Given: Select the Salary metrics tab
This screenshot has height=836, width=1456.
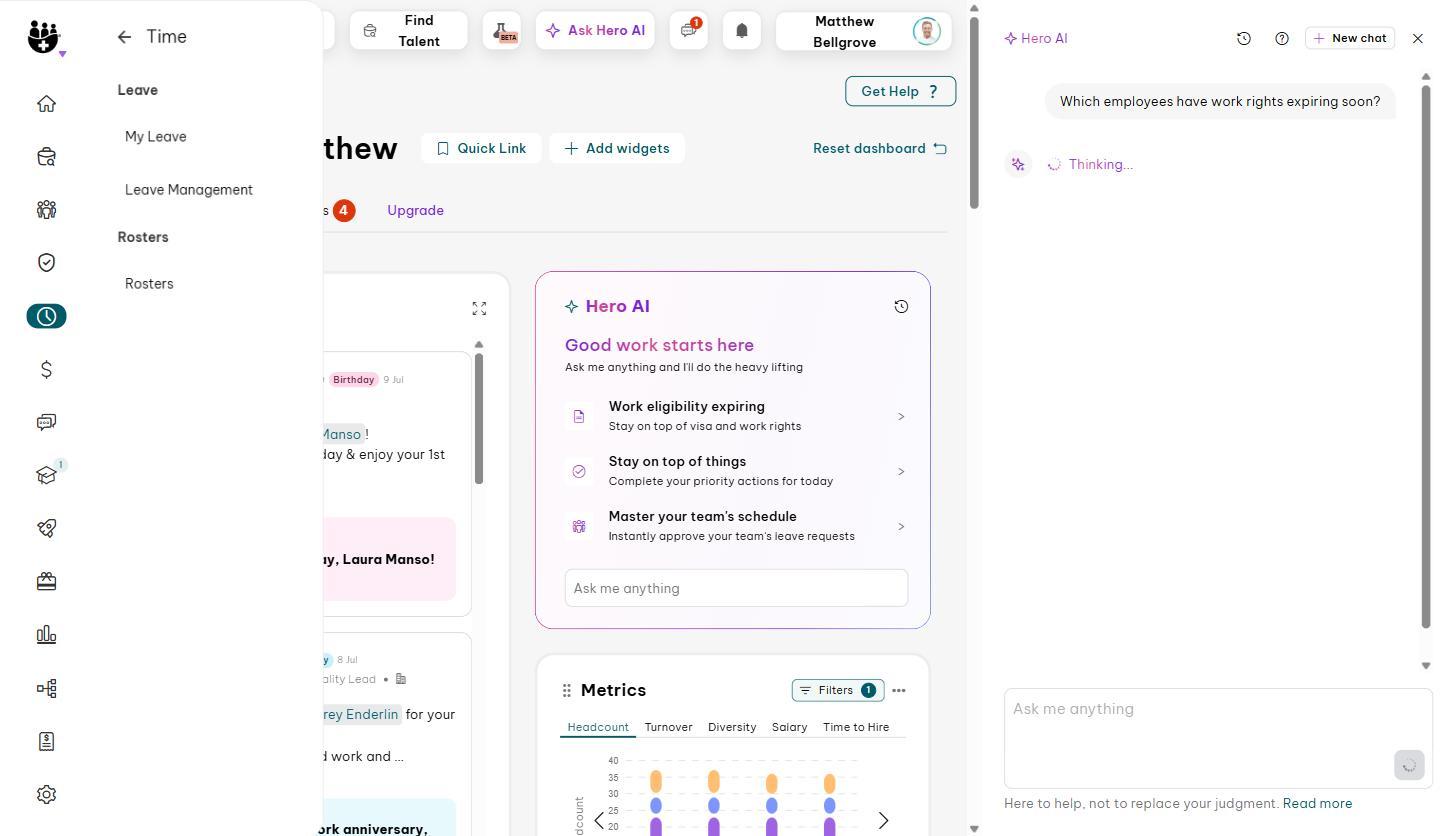Looking at the screenshot, I should [789, 727].
